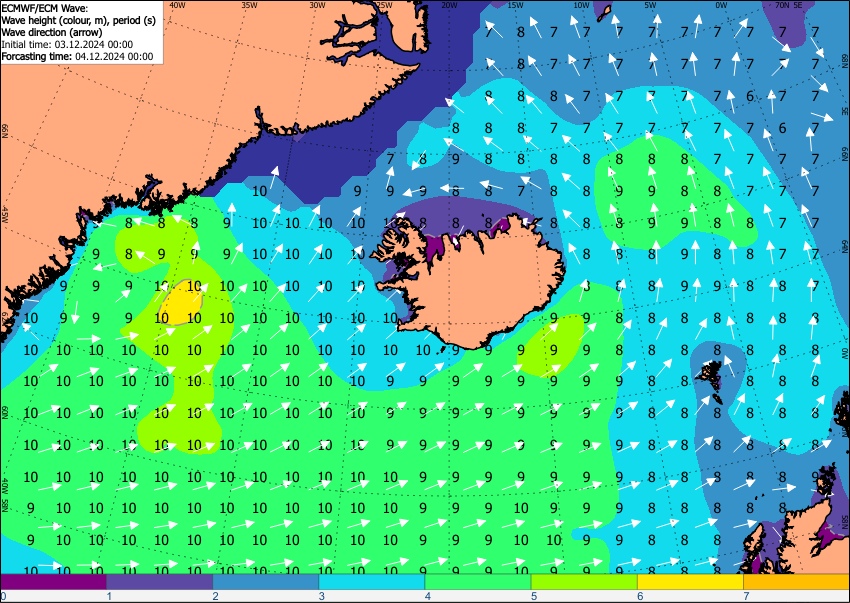Click the yellow 6–7 m legend swatch
This screenshot has height=603, width=850.
691,582
